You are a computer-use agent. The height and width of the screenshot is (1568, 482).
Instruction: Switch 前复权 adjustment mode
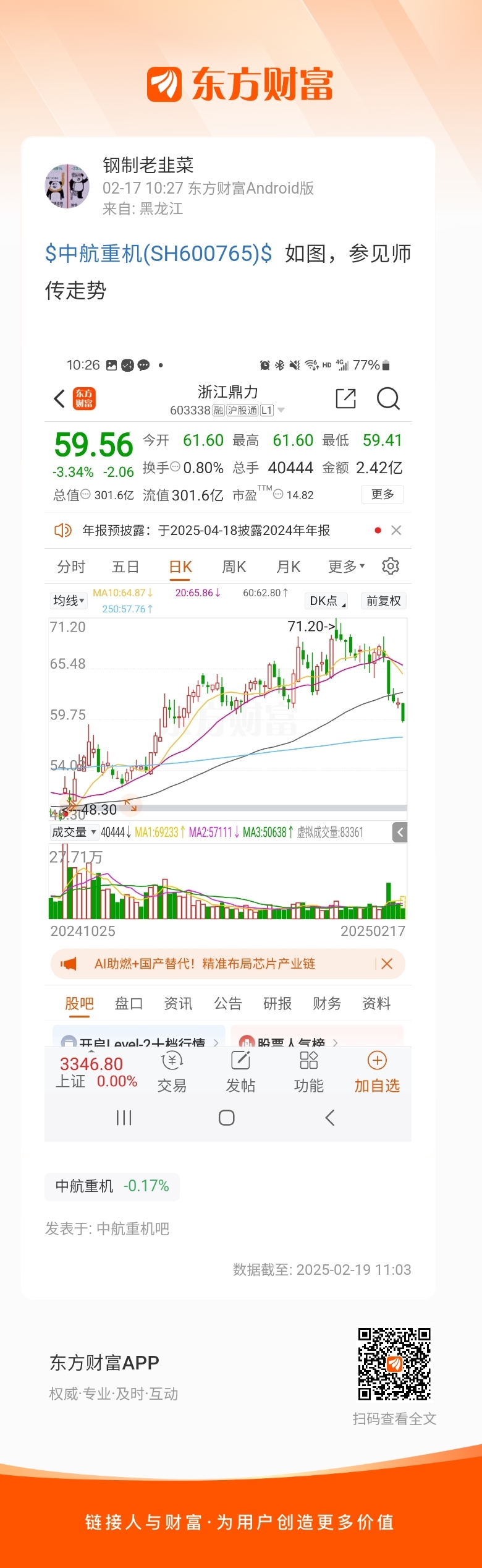click(384, 601)
